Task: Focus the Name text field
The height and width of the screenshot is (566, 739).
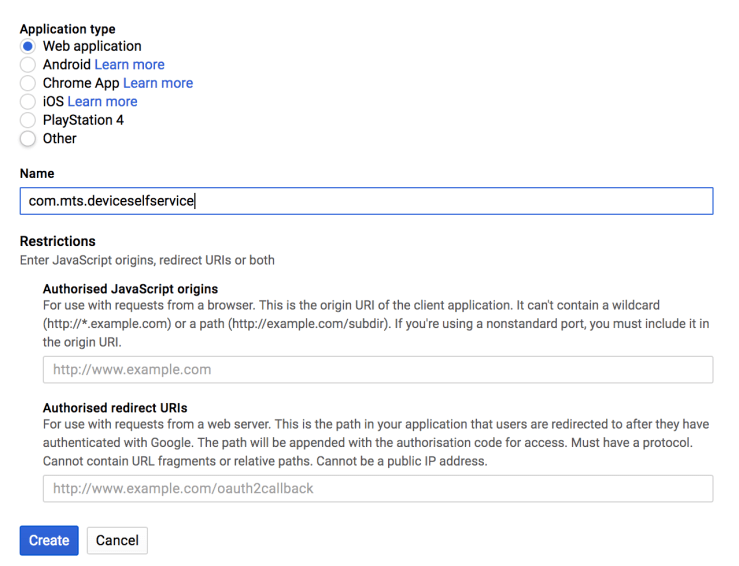Action: coord(366,201)
